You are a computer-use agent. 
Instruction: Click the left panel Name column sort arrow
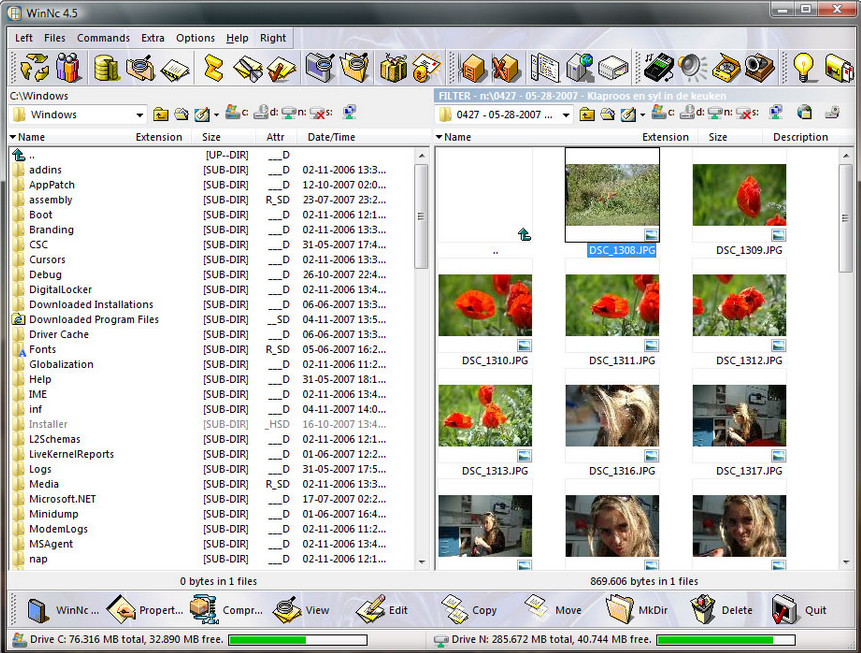(13, 137)
